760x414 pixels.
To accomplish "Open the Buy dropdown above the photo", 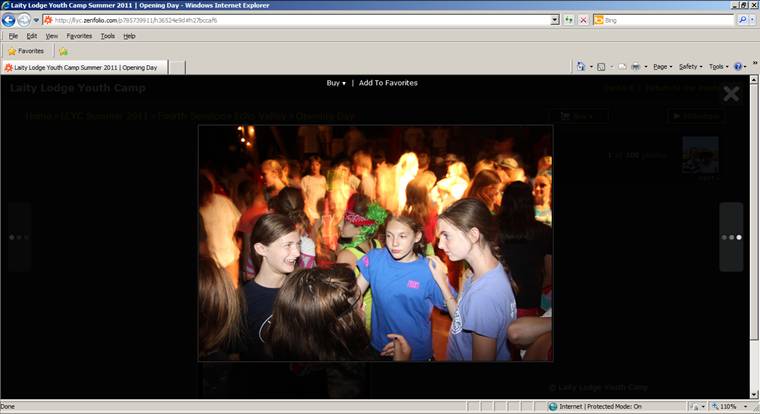I will tap(336, 83).
